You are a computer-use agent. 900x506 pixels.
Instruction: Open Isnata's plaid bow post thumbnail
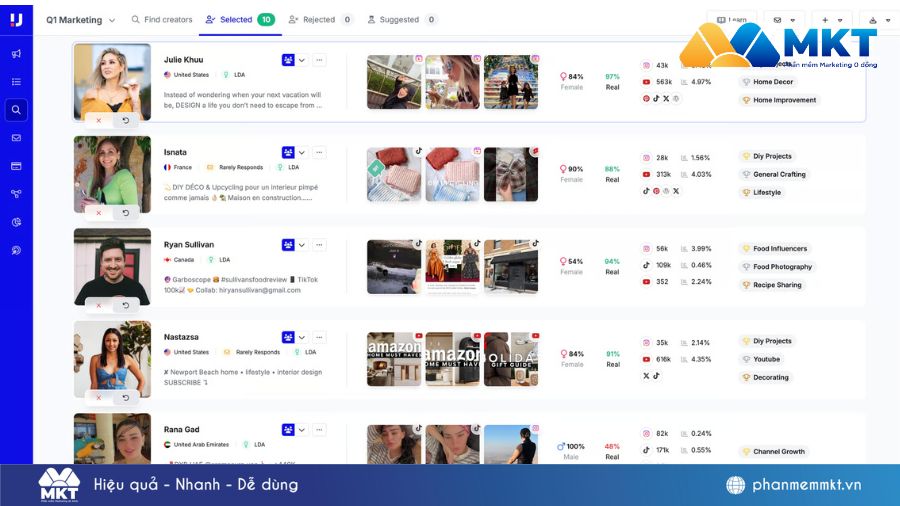pyautogui.click(x=511, y=174)
